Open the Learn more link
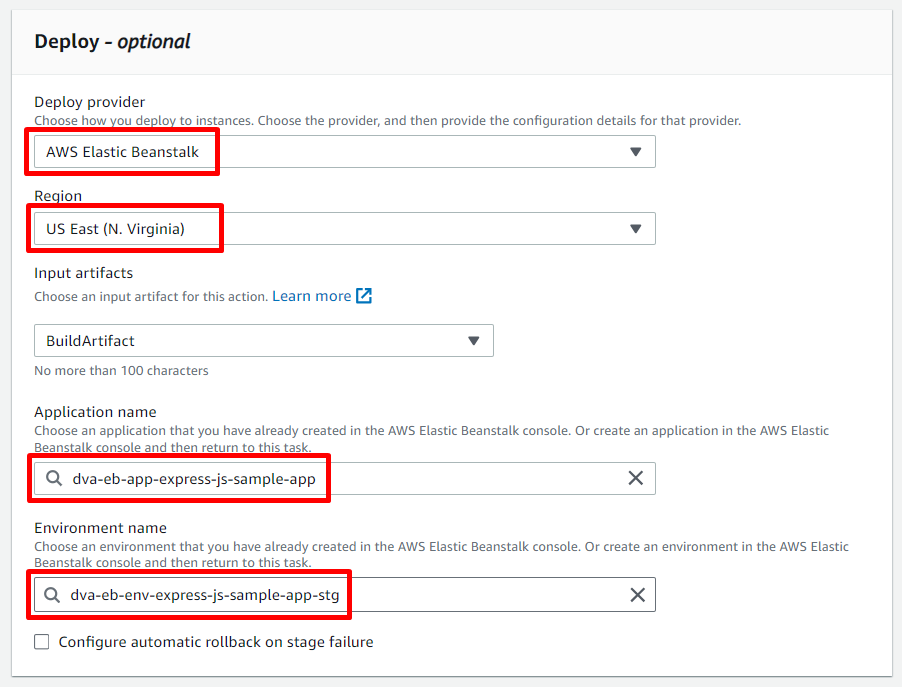 point(311,296)
